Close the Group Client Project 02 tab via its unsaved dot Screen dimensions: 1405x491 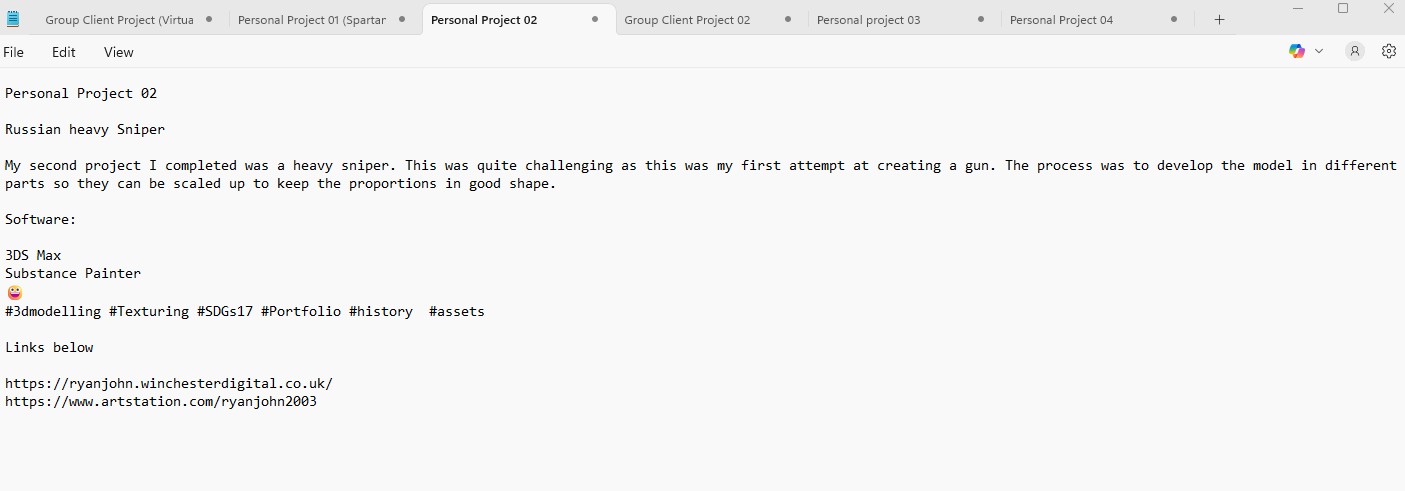click(788, 19)
